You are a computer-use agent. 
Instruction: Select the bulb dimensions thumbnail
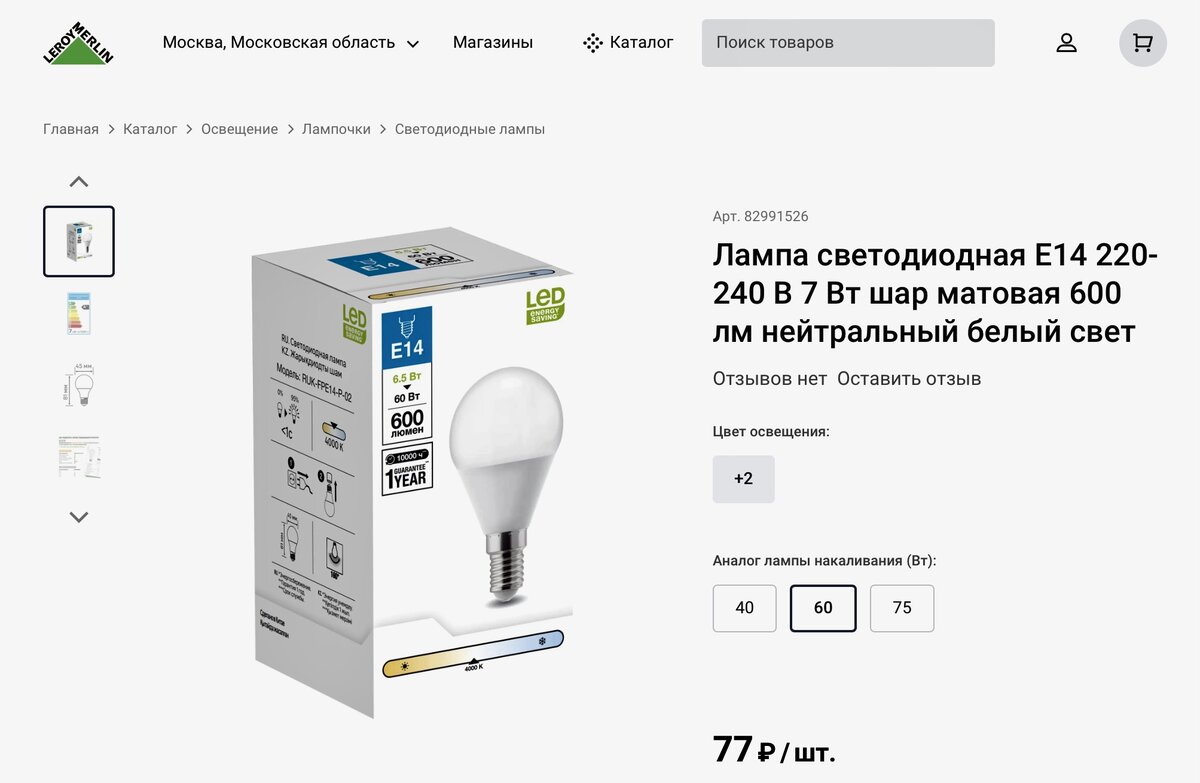click(x=79, y=384)
